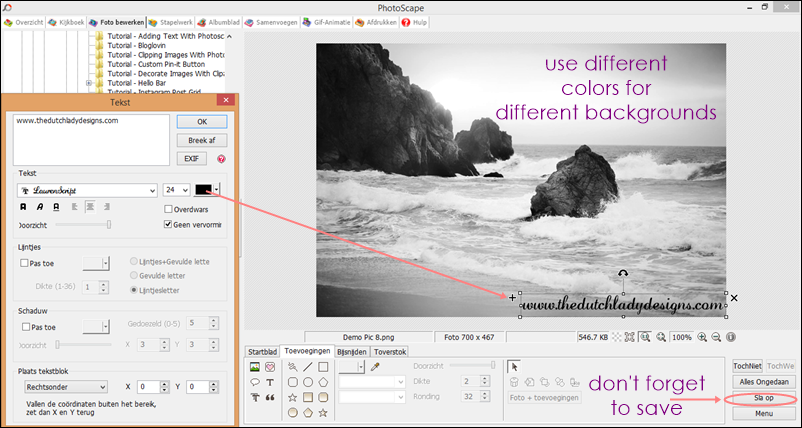802x428 pixels.
Task: Increase the Ronding value stepper
Action: (x=485, y=394)
